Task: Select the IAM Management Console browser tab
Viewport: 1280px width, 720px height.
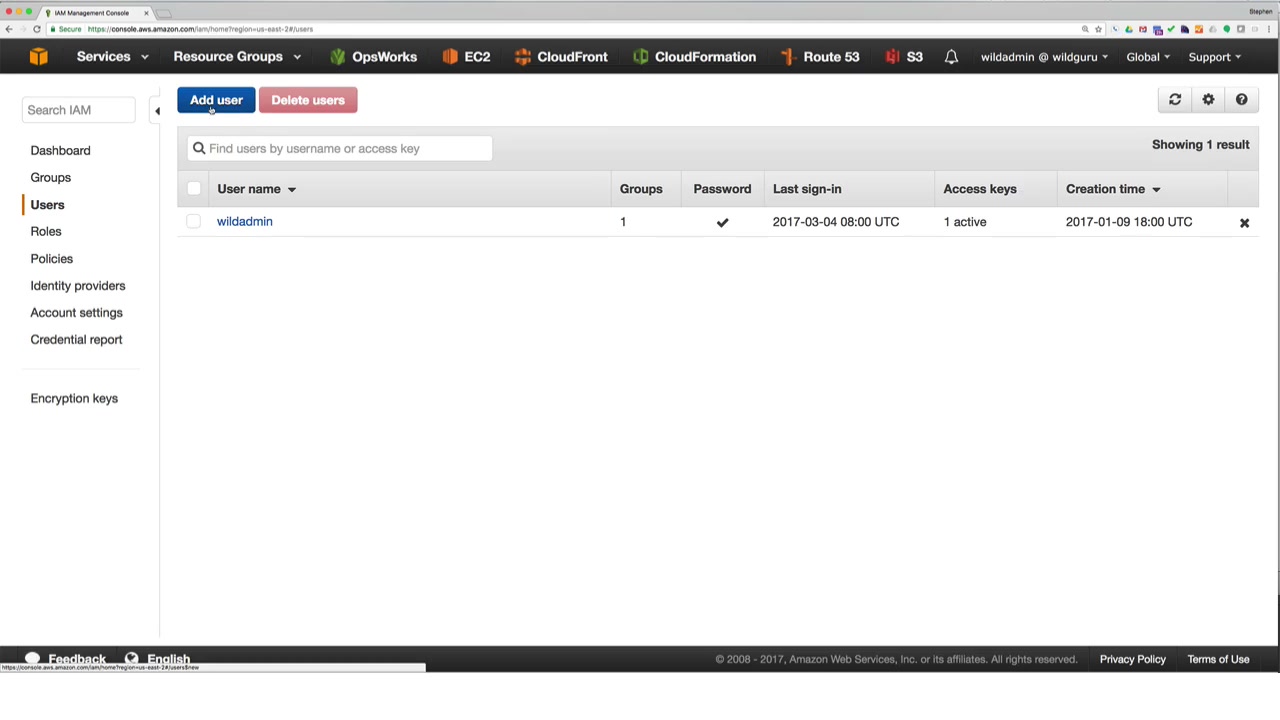Action: pos(95,13)
